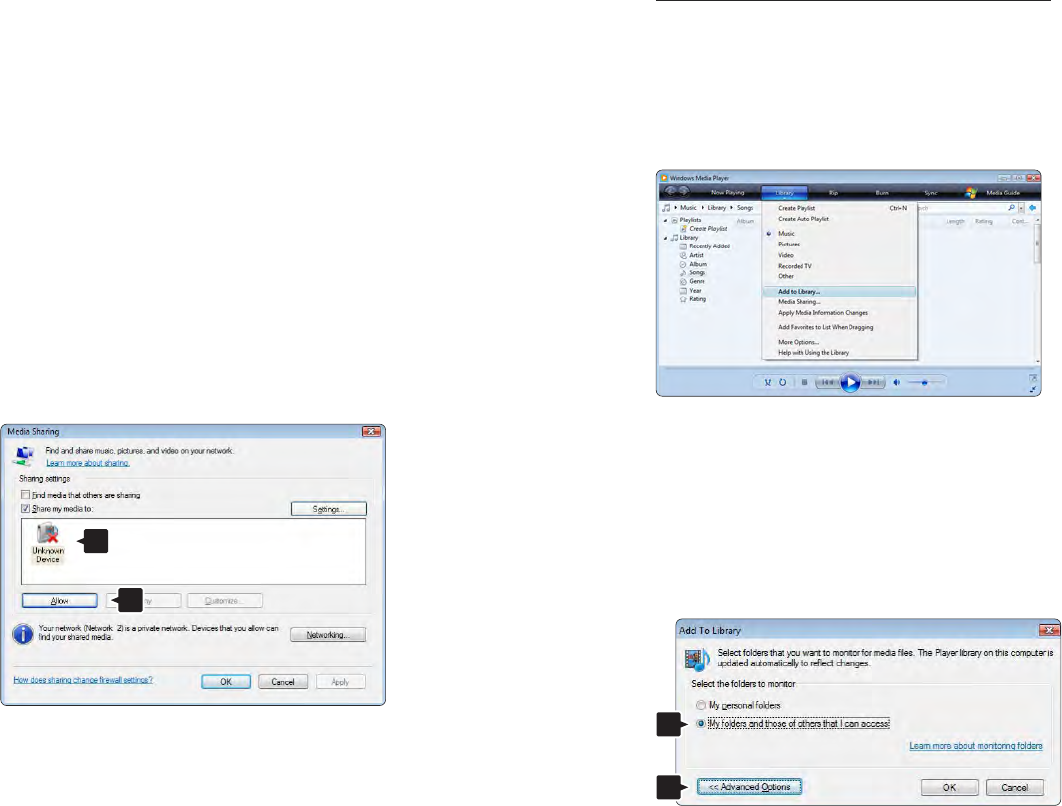The image size is (1062, 806).
Task: Open the Sync tab
Action: (931, 193)
